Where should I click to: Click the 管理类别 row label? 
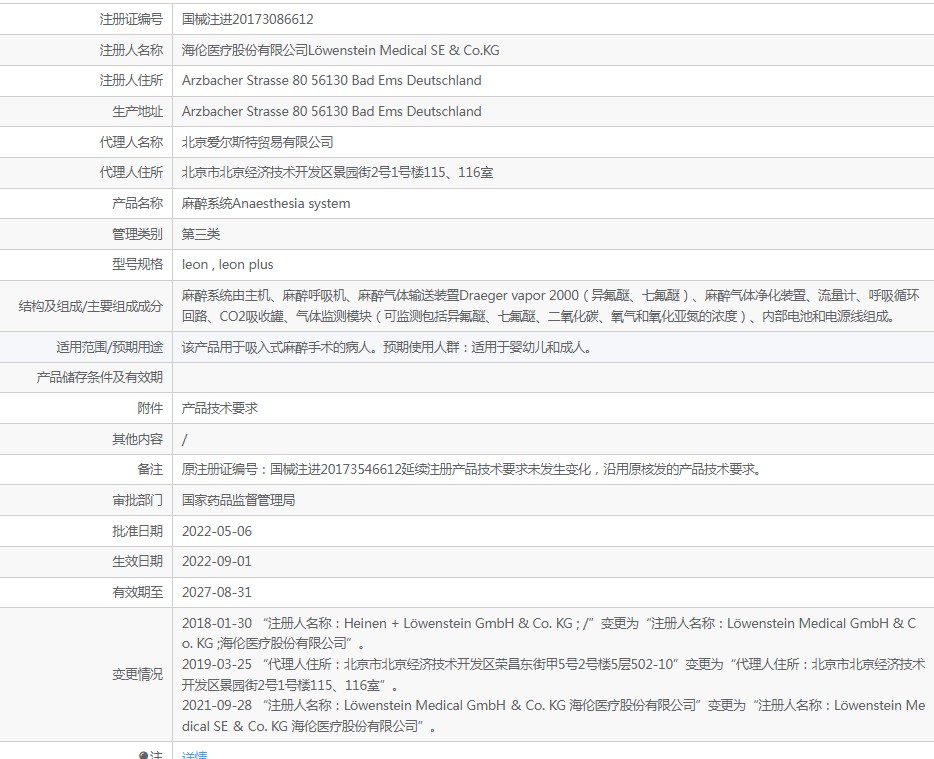[x=138, y=234]
